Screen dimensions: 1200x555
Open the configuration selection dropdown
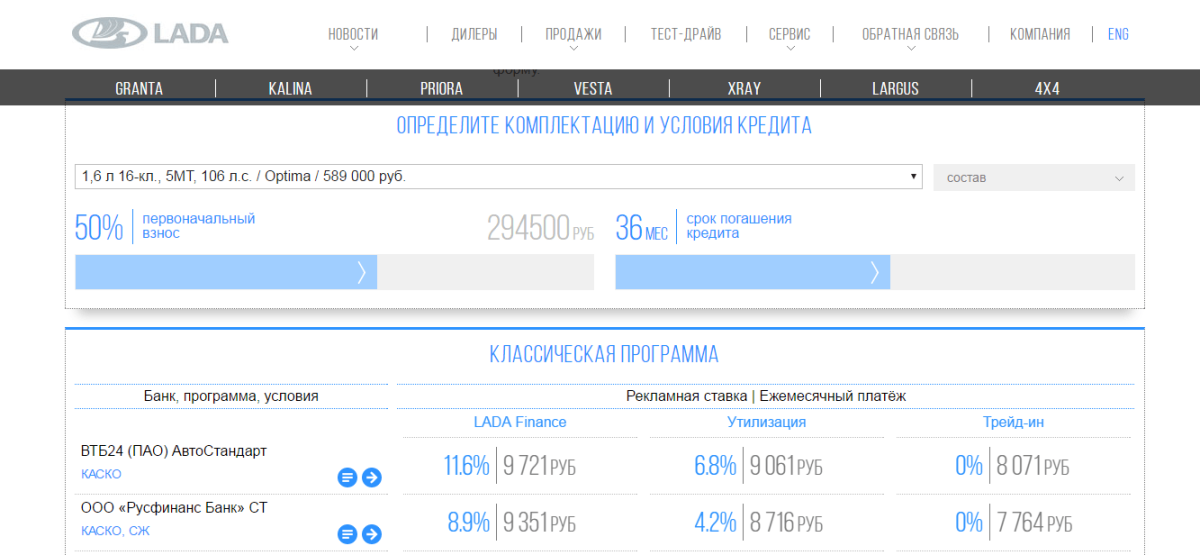[x=497, y=176]
